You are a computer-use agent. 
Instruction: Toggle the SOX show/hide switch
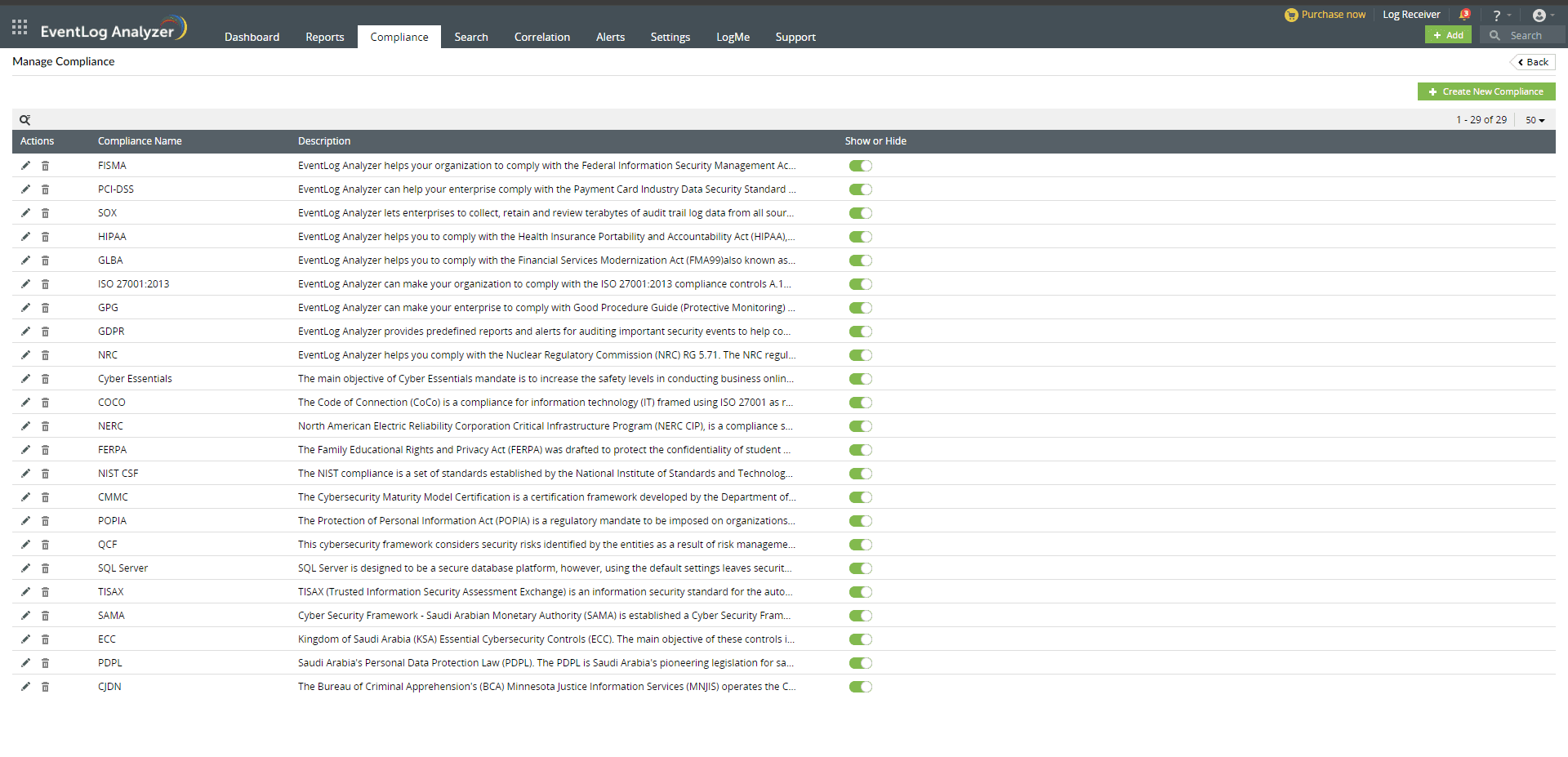[861, 213]
